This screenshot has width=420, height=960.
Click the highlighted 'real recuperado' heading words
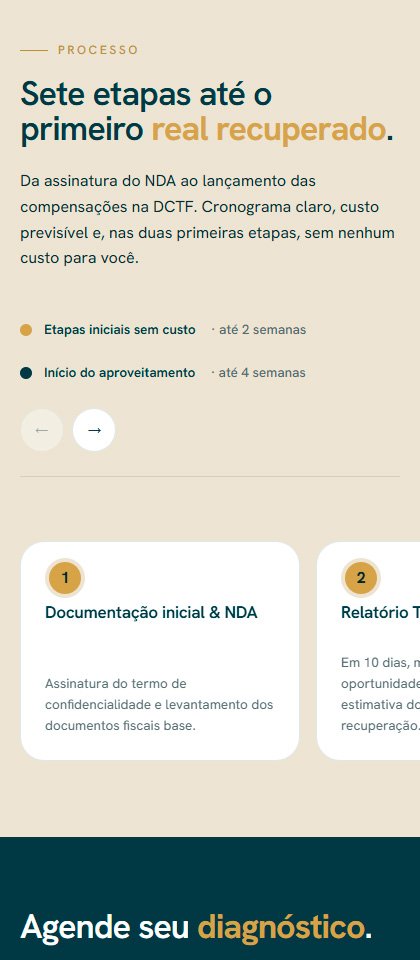pyautogui.click(x=269, y=130)
